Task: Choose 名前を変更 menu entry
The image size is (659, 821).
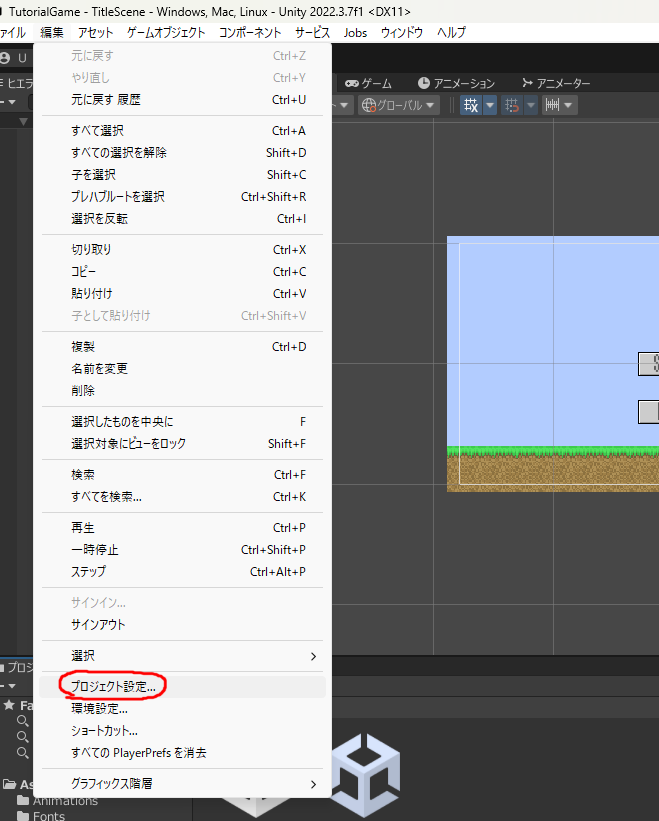Action: (182, 369)
